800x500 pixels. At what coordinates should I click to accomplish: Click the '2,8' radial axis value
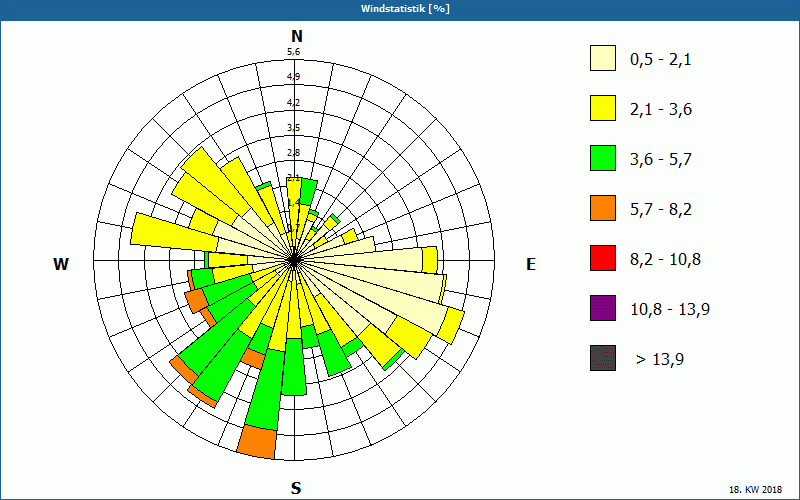293,153
